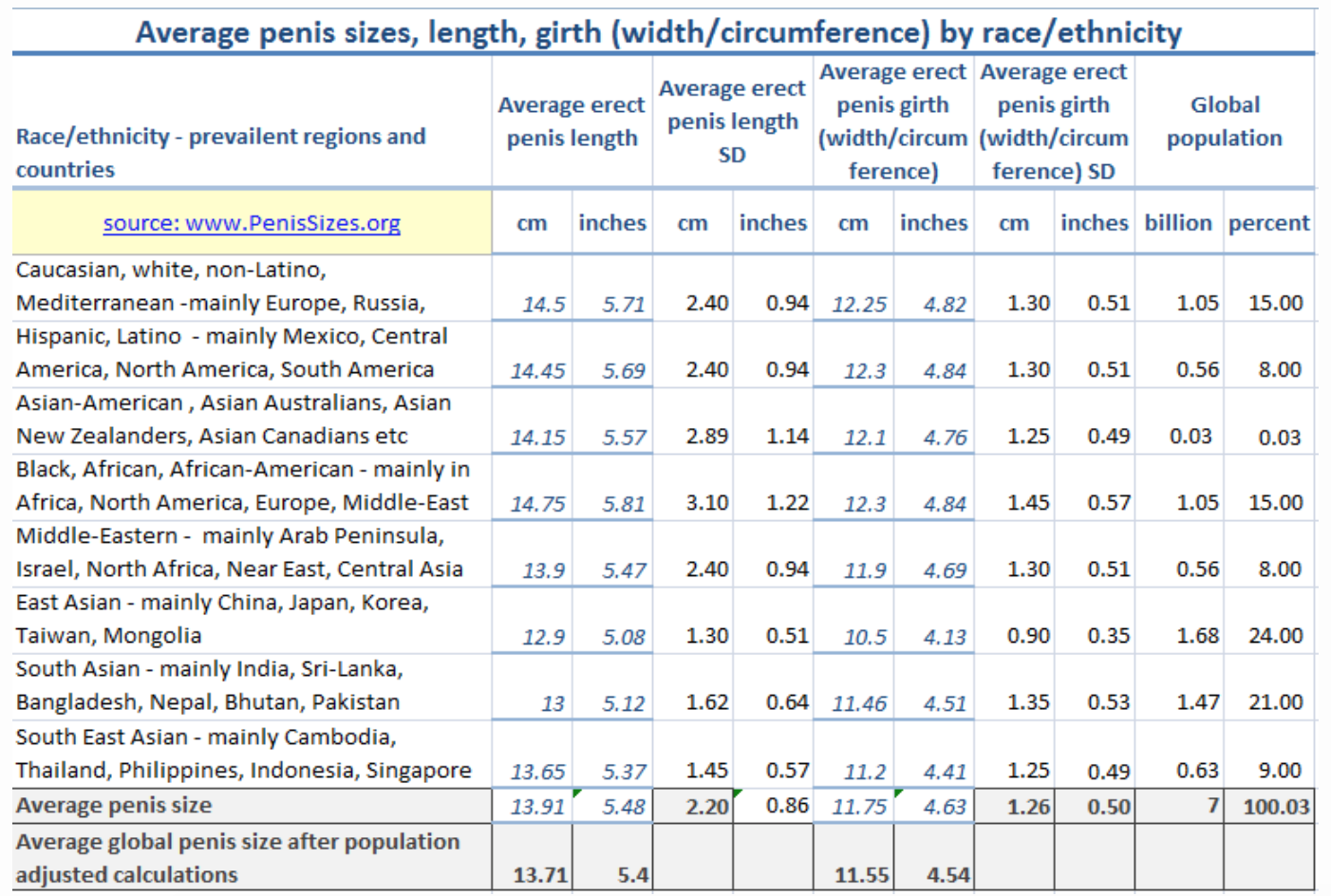Image resolution: width=1331 pixels, height=896 pixels.
Task: Select the 11.46 girth cell
Action: (859, 703)
